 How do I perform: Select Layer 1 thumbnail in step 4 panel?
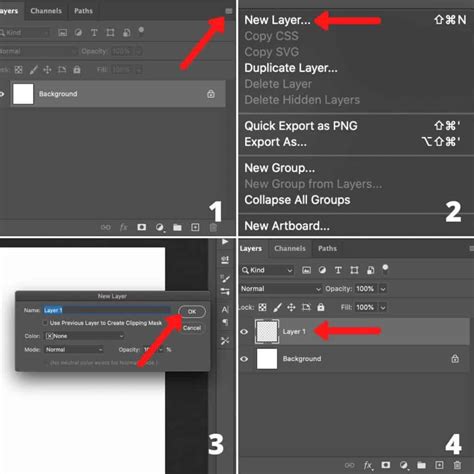coord(267,332)
